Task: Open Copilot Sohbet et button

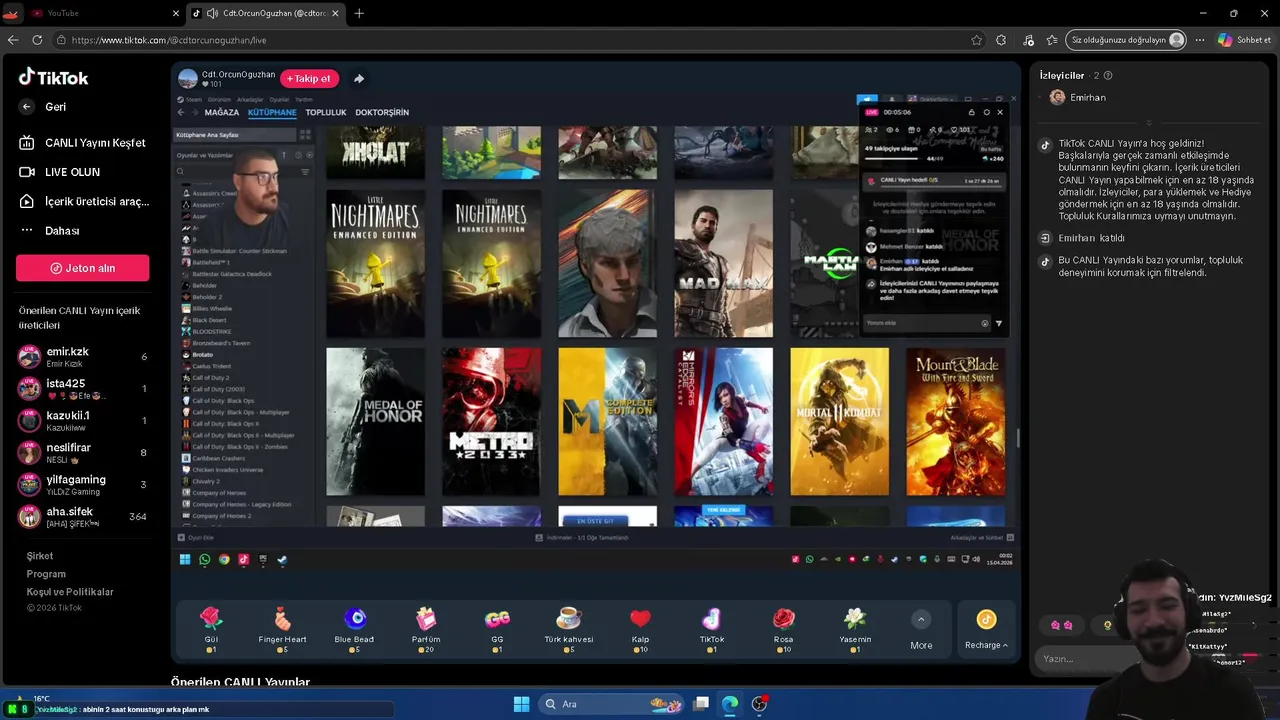Action: 1245,40
